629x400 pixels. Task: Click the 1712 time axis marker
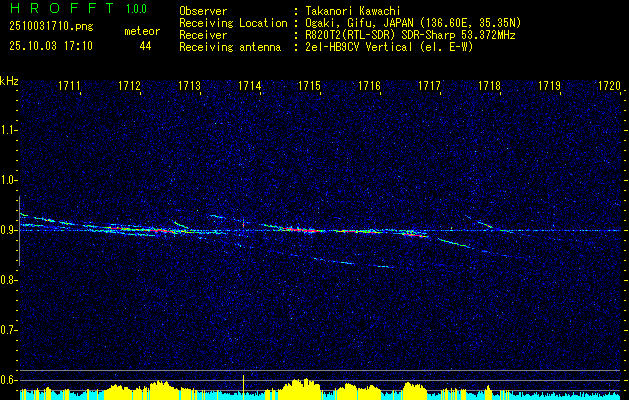pyautogui.click(x=129, y=86)
